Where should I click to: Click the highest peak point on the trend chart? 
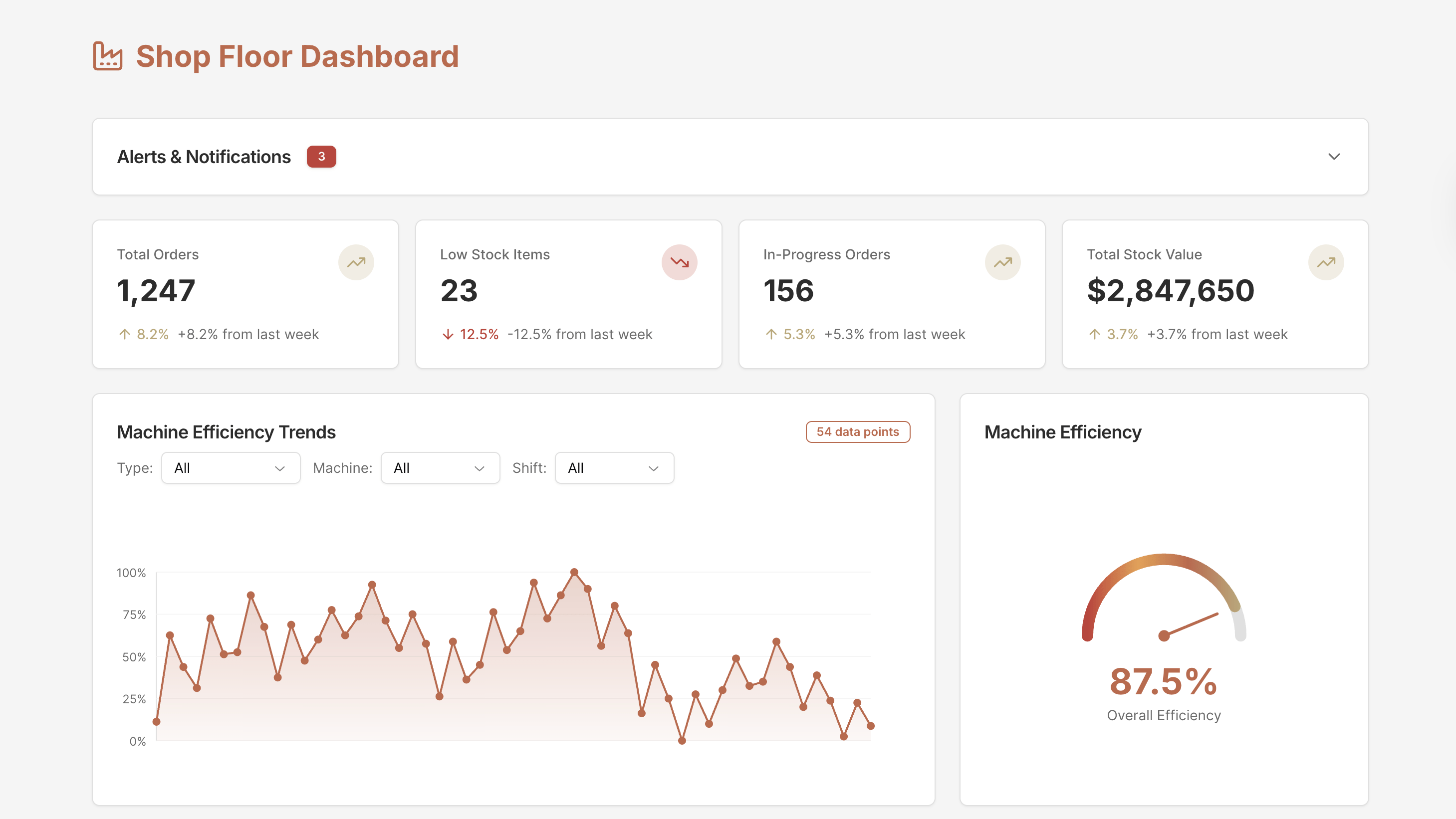coord(574,572)
